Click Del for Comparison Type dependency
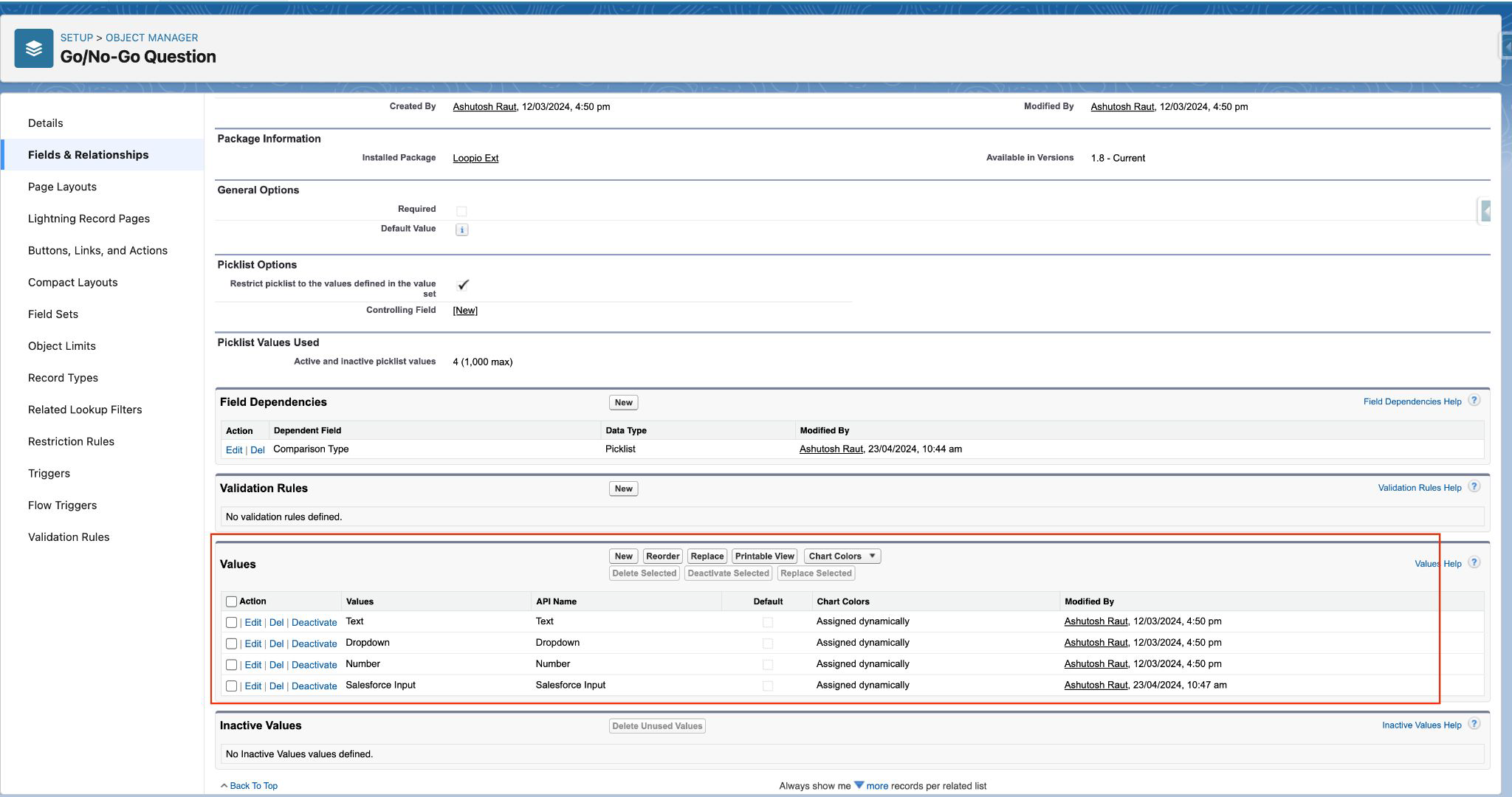The width and height of the screenshot is (1512, 797). (x=257, y=450)
